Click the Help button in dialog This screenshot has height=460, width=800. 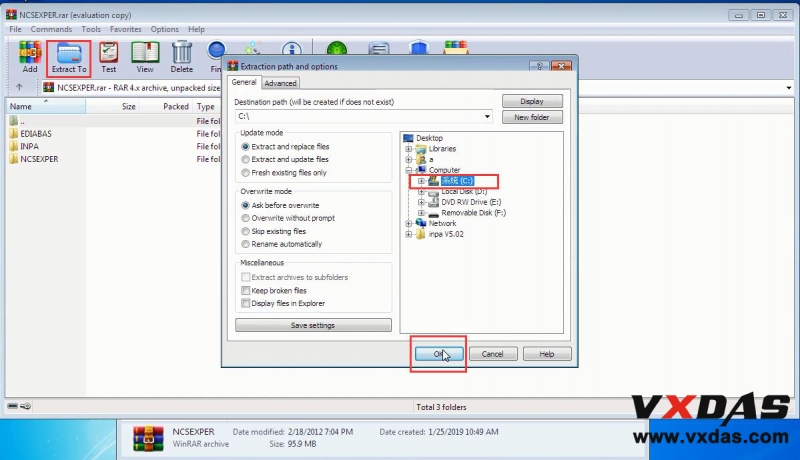[x=547, y=354]
